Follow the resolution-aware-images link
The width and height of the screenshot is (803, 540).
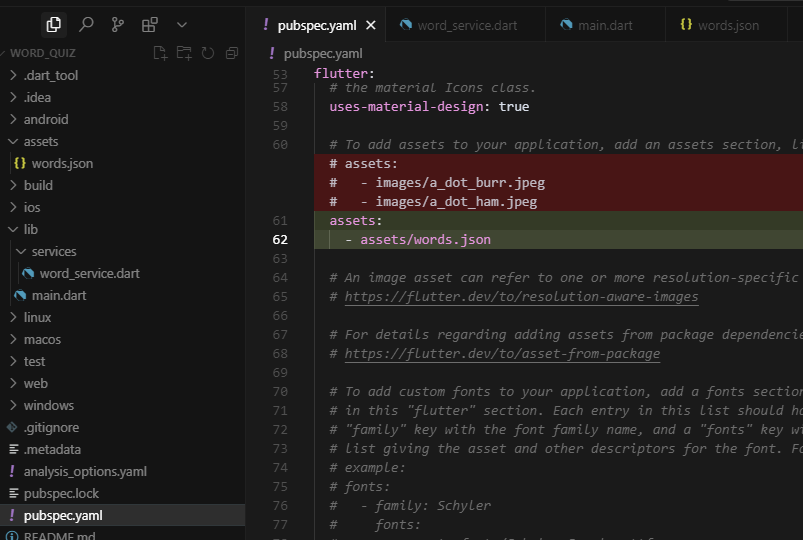point(521,297)
